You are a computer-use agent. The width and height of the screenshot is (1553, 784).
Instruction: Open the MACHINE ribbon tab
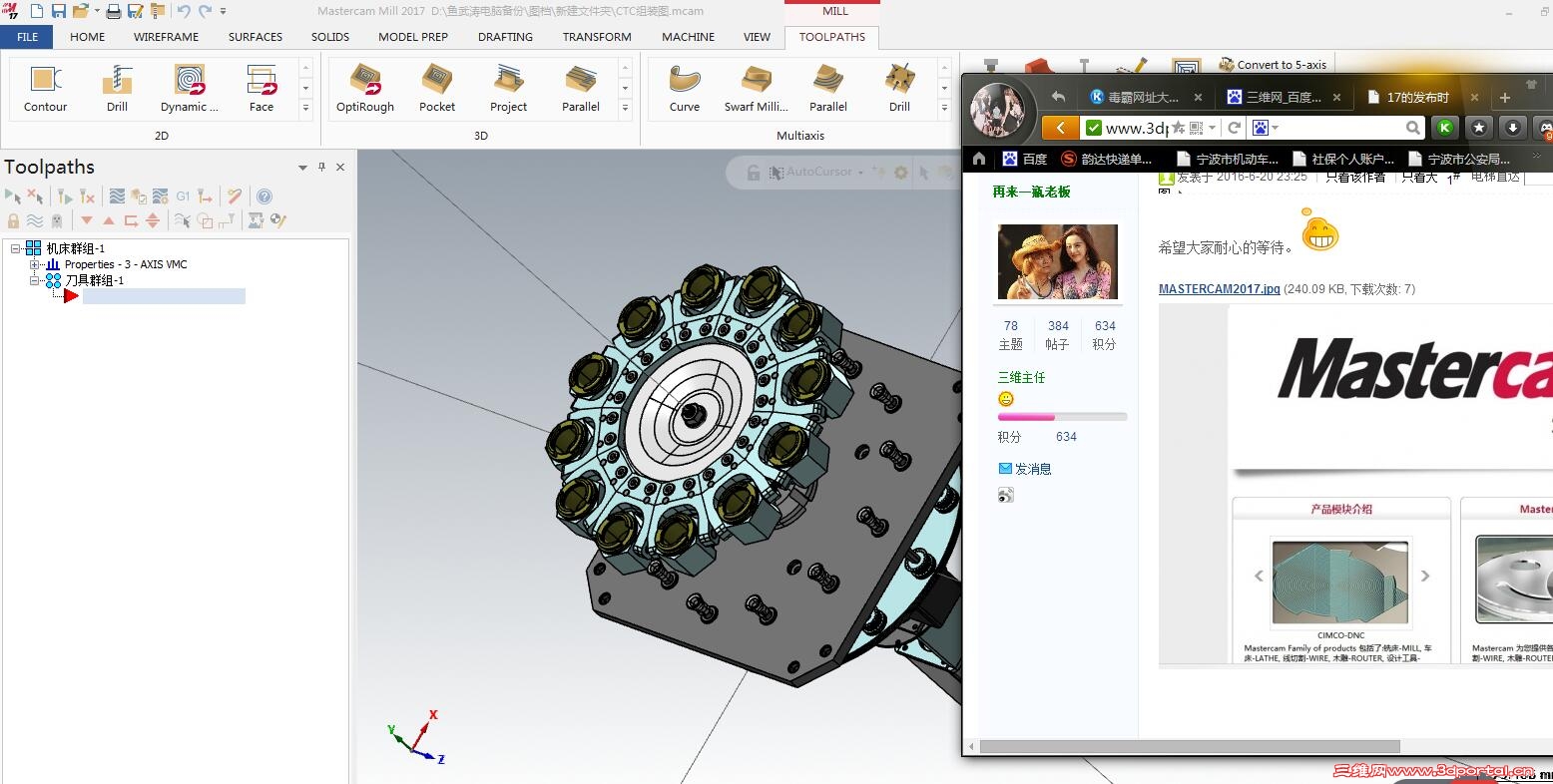click(x=689, y=37)
